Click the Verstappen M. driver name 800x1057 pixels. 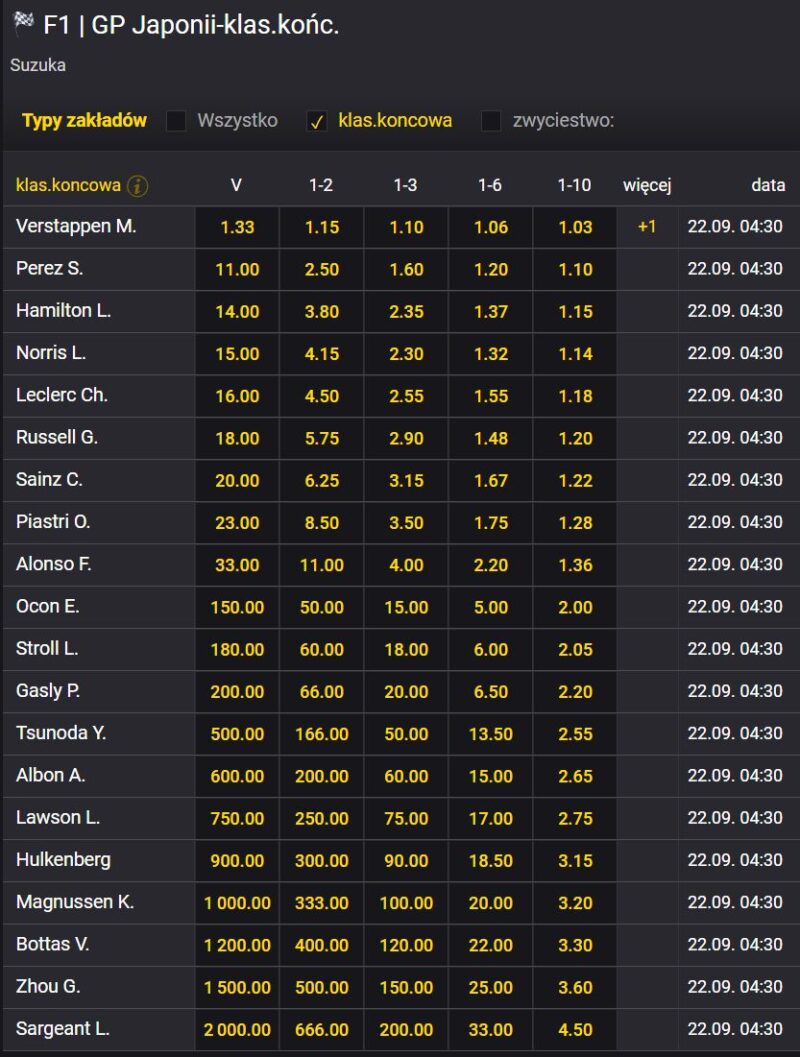[x=76, y=226]
